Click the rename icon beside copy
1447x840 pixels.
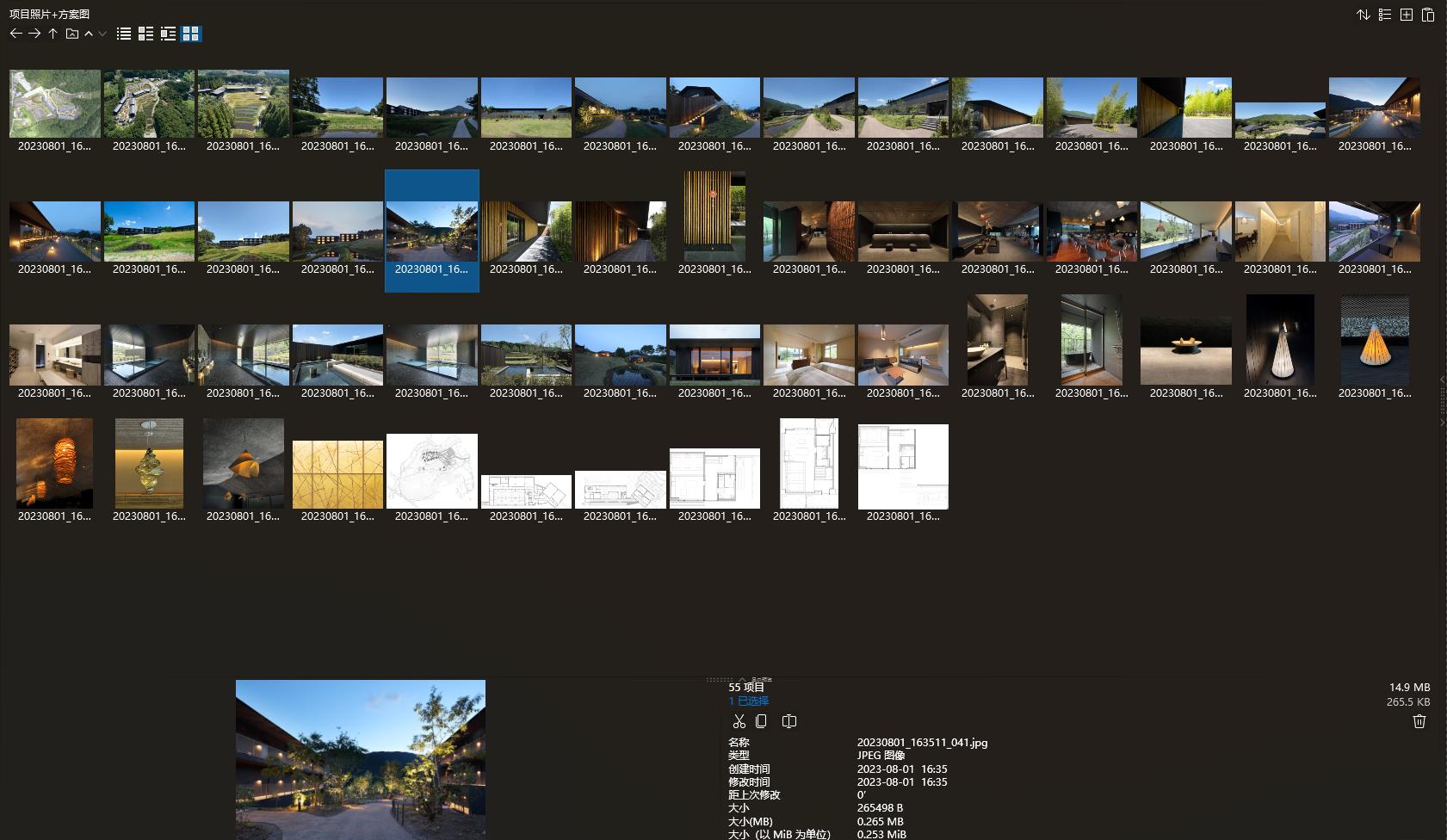tap(788, 721)
